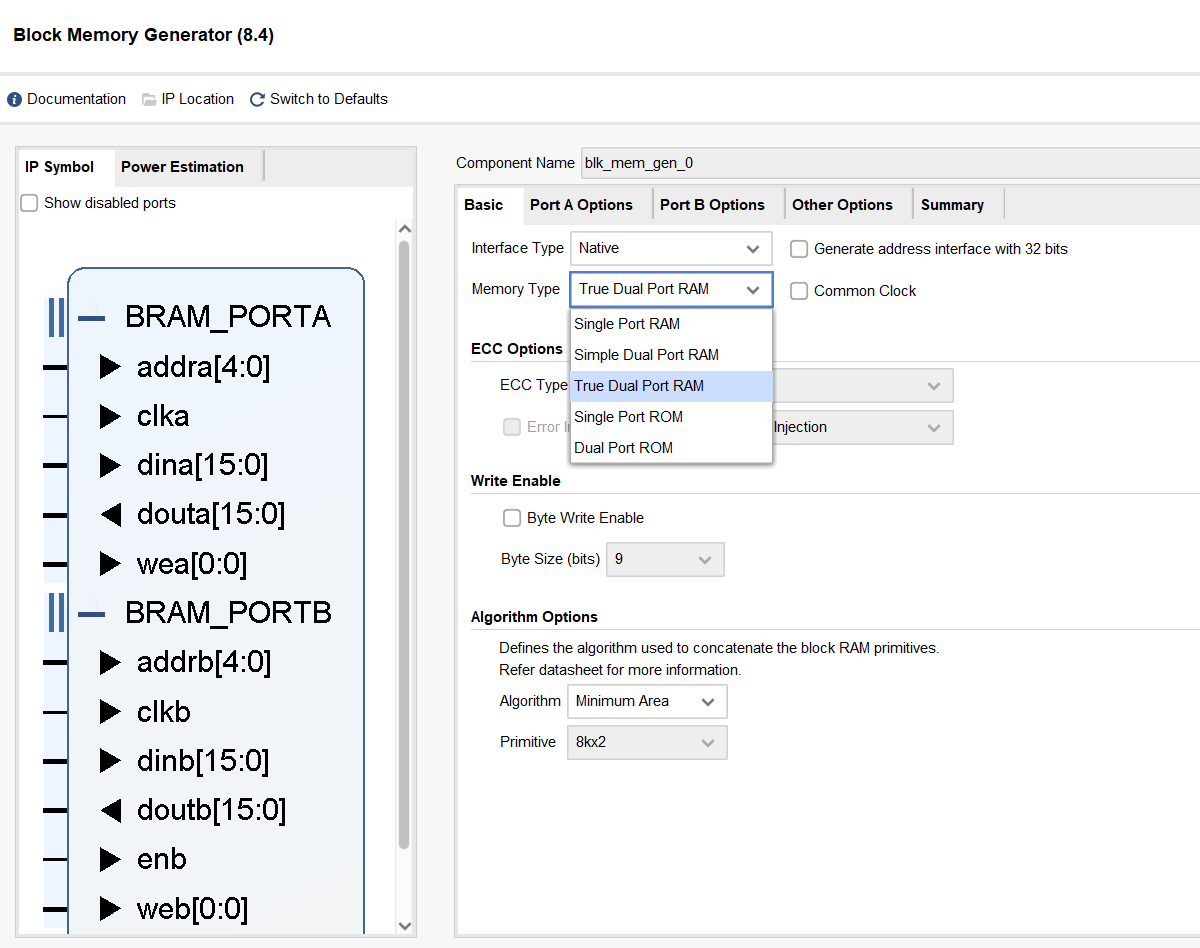Viewport: 1200px width, 948px height.
Task: Collapse the BRAM_PORTA minus icon
Action: coord(91,317)
